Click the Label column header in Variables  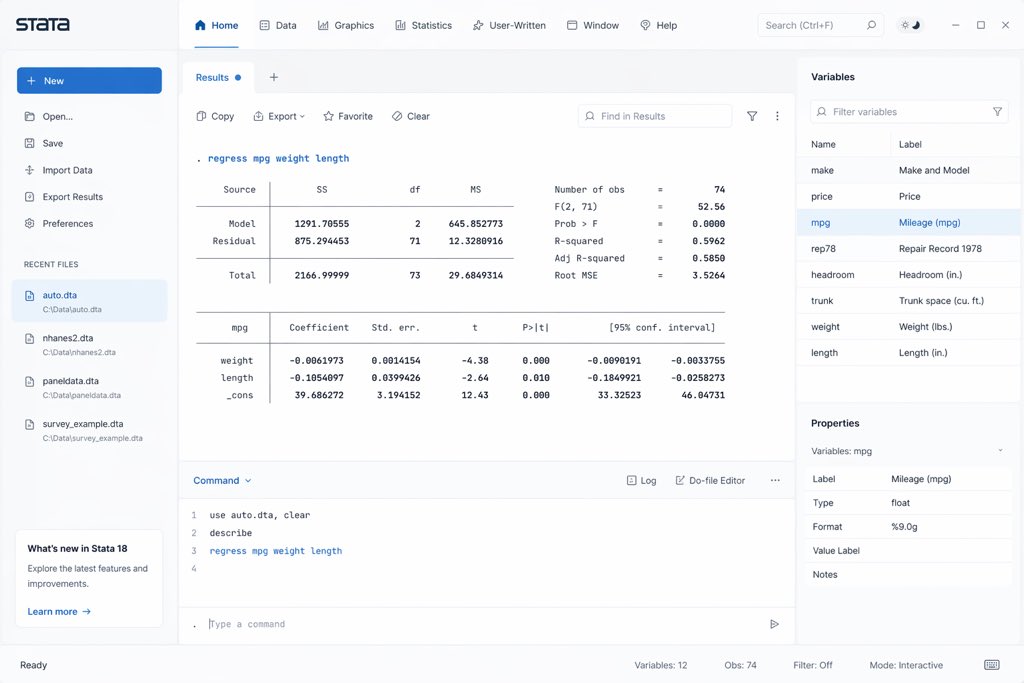click(910, 144)
